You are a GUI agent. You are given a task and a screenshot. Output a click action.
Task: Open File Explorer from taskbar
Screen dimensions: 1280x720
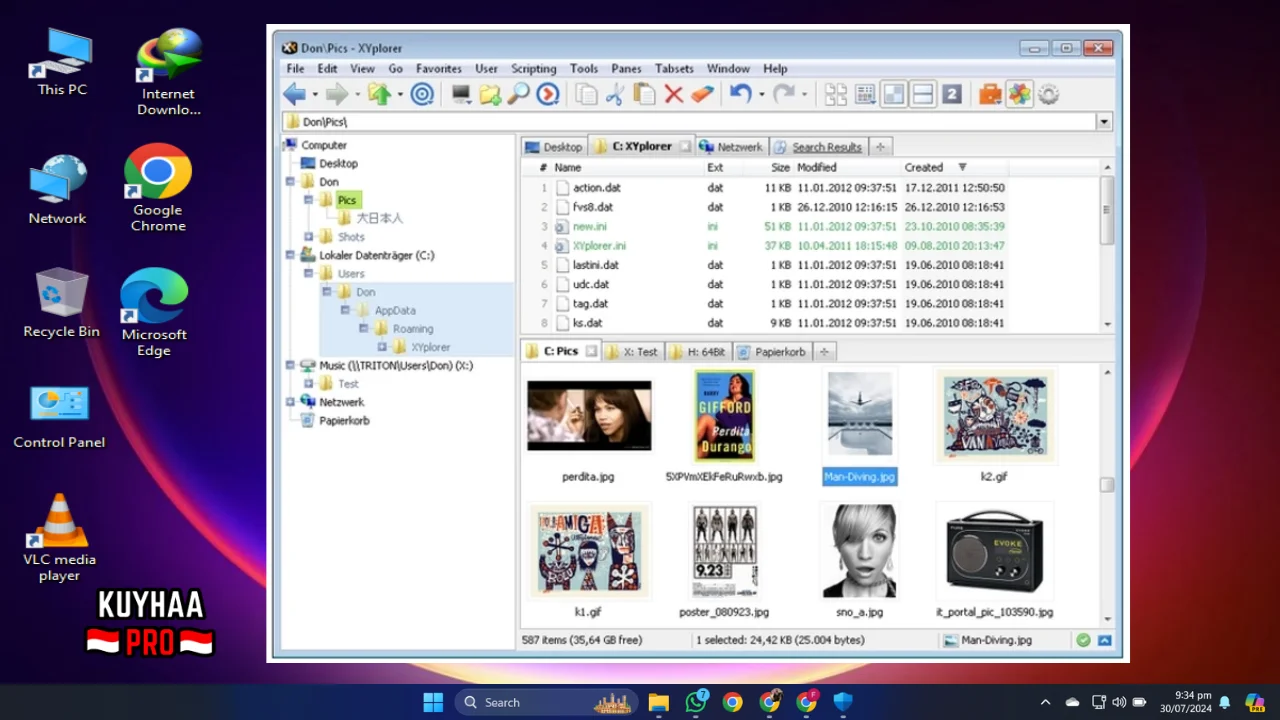(x=658, y=702)
